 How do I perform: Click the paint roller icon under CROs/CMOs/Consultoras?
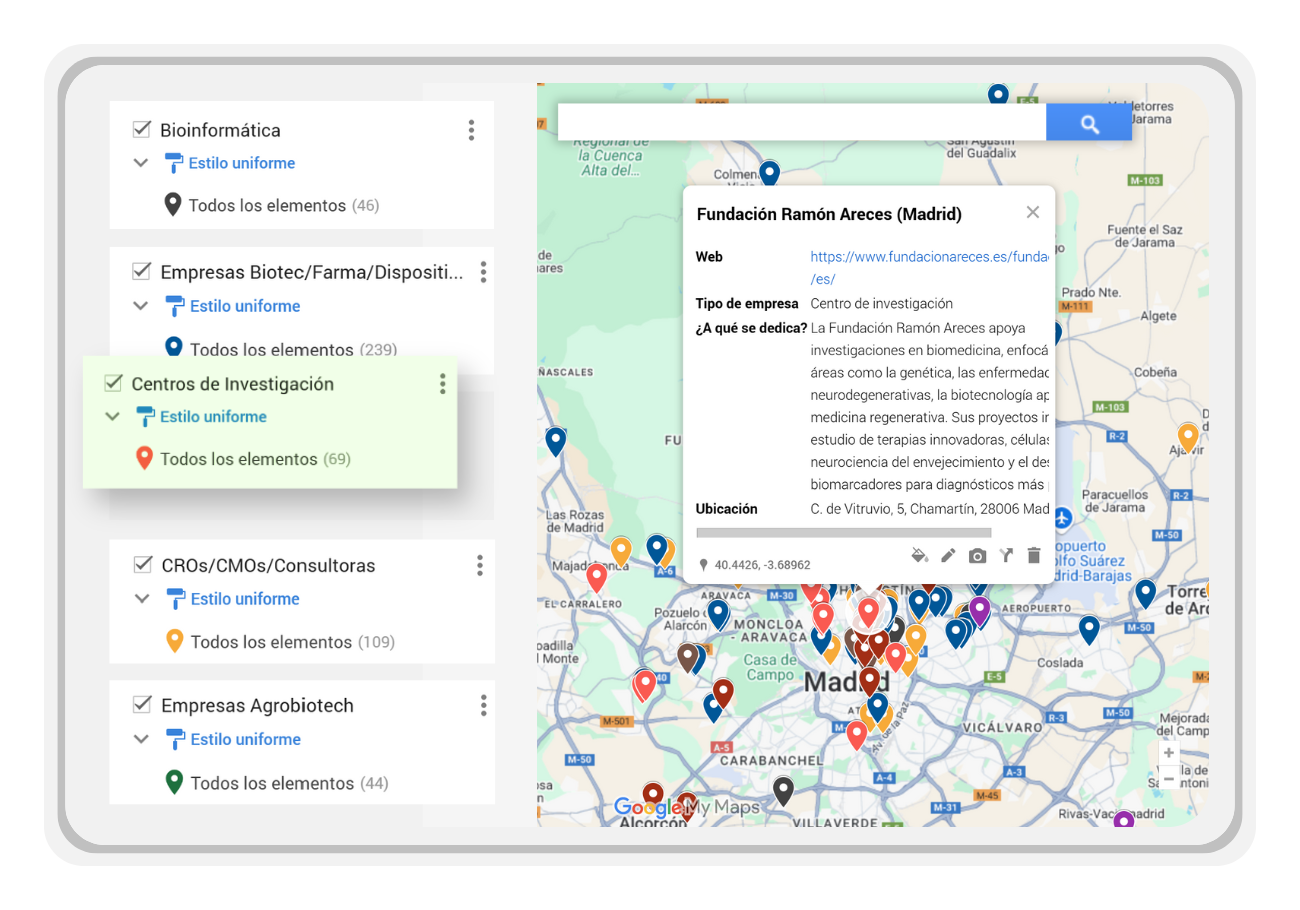(176, 599)
